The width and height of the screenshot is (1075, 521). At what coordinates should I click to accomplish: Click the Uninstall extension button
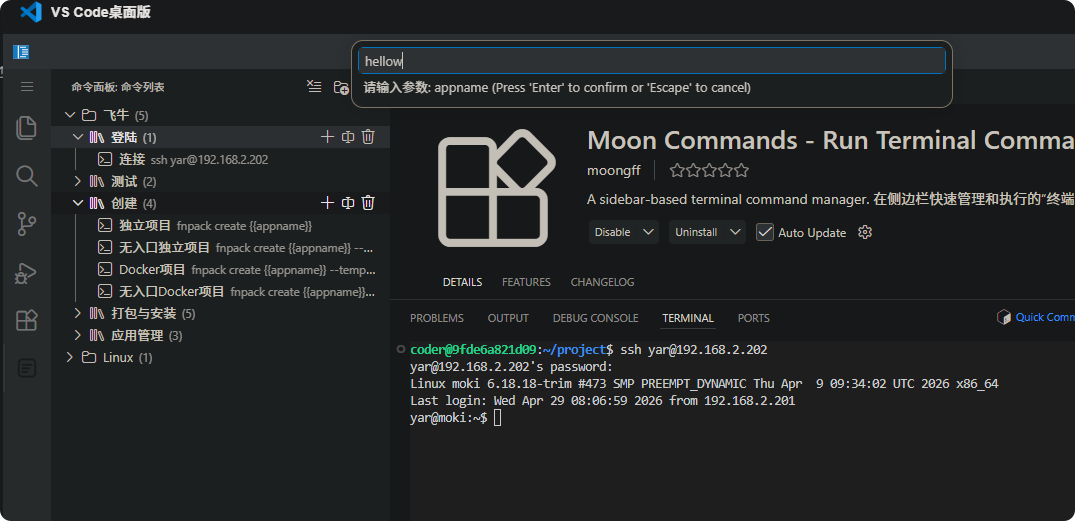(696, 232)
